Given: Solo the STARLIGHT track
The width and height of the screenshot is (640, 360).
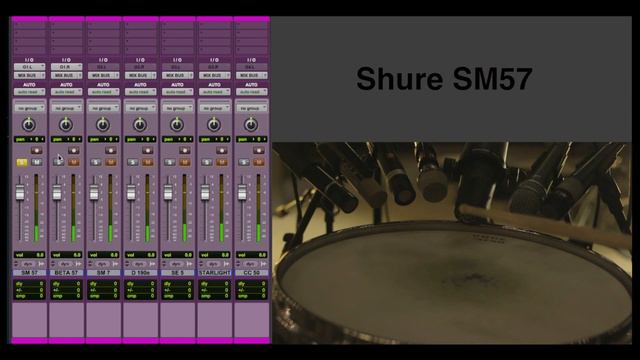Looking at the screenshot, I should [207, 162].
